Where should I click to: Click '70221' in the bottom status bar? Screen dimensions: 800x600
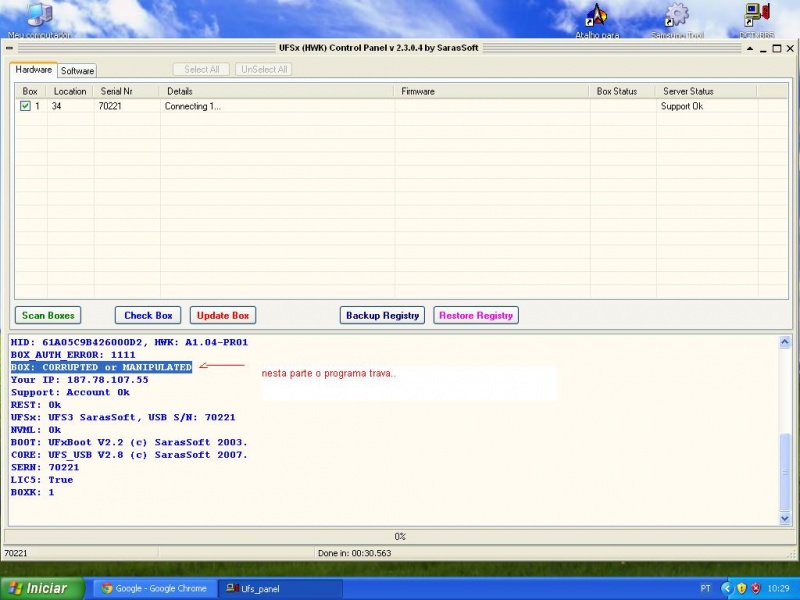coord(16,553)
